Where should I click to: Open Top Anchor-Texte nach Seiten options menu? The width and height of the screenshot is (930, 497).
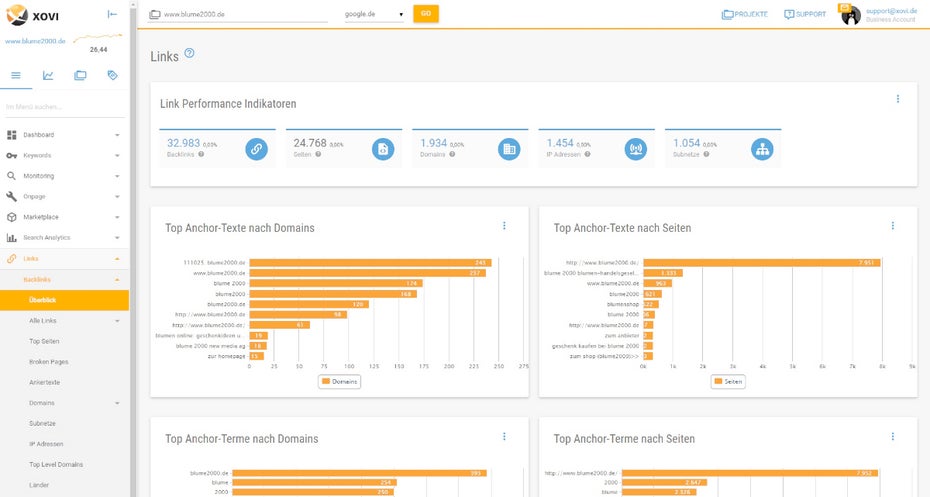[893, 225]
